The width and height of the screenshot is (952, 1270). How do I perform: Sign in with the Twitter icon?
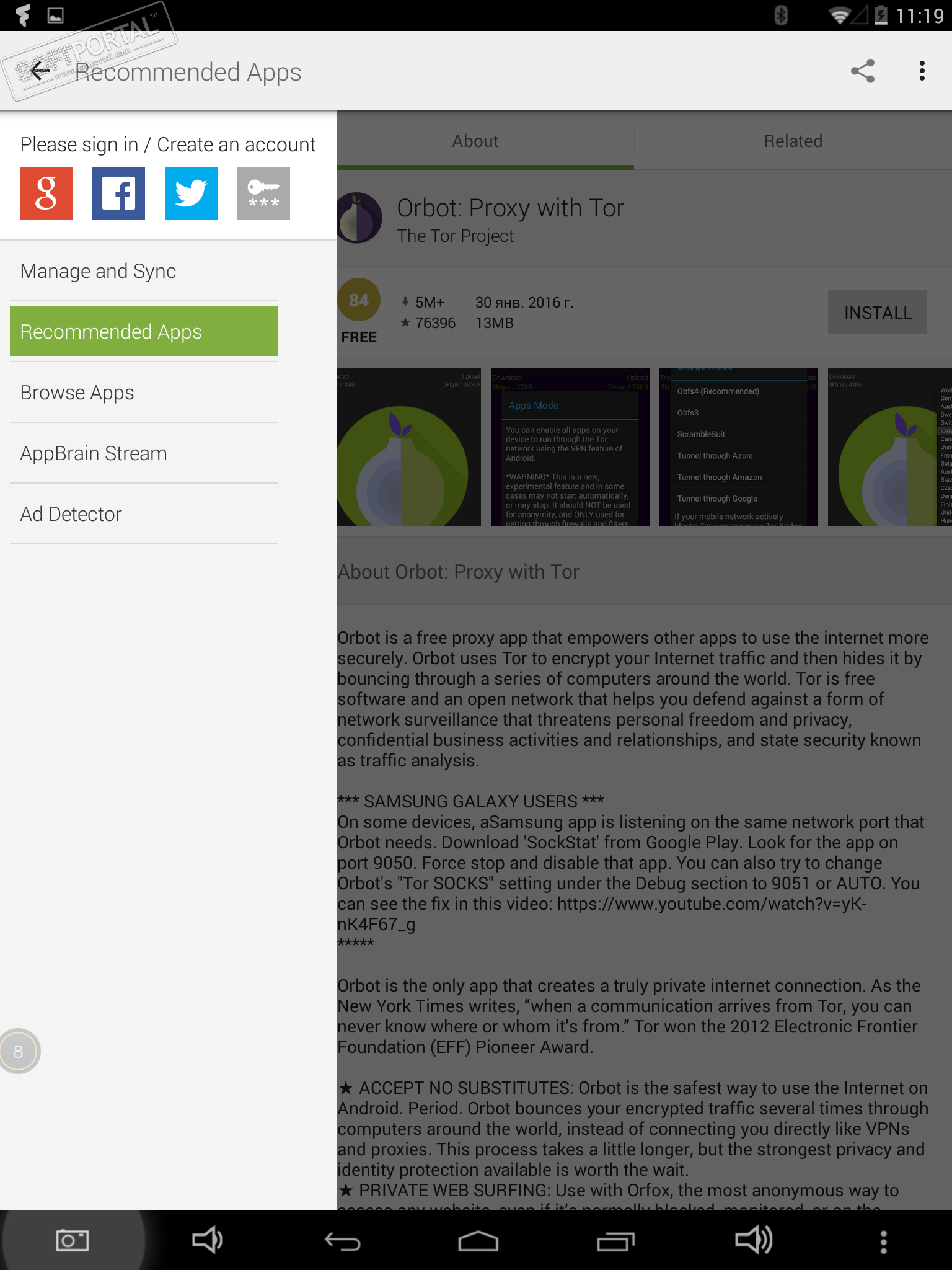click(x=191, y=193)
